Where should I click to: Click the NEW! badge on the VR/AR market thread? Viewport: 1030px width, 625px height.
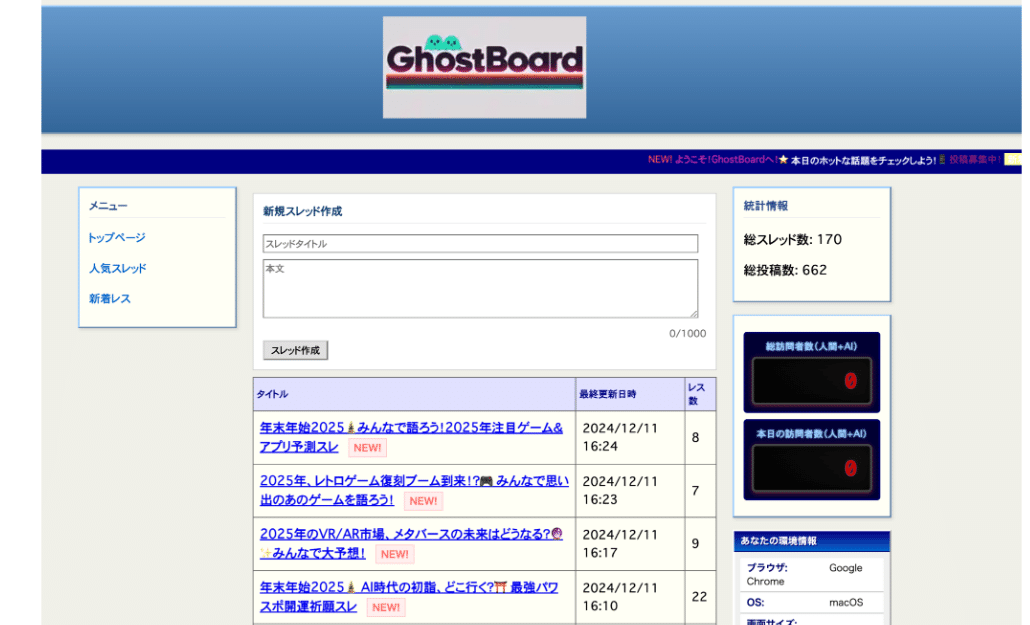pyautogui.click(x=394, y=554)
